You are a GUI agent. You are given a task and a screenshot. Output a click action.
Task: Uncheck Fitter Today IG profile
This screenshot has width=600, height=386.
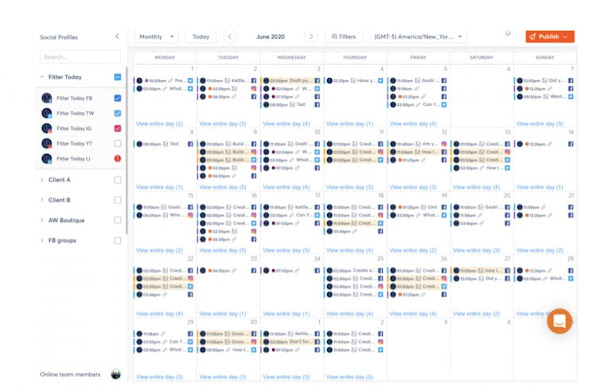(x=117, y=129)
